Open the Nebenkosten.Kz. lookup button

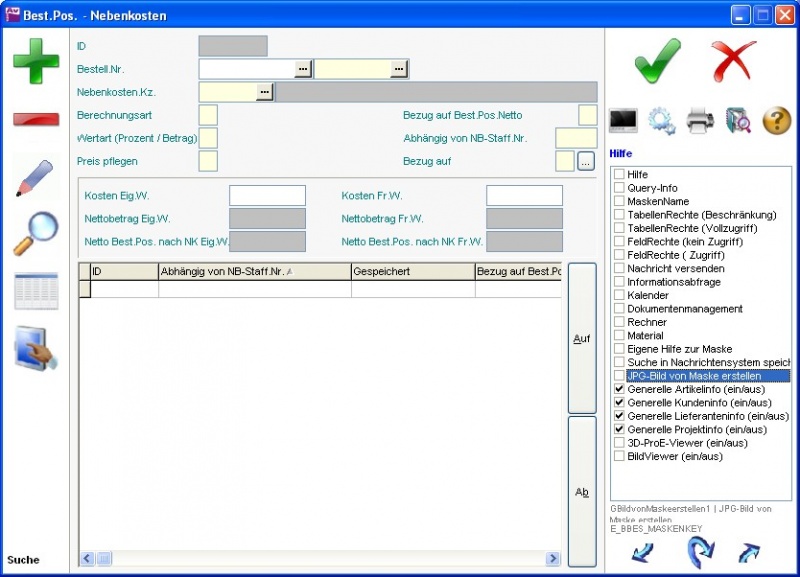tap(264, 92)
